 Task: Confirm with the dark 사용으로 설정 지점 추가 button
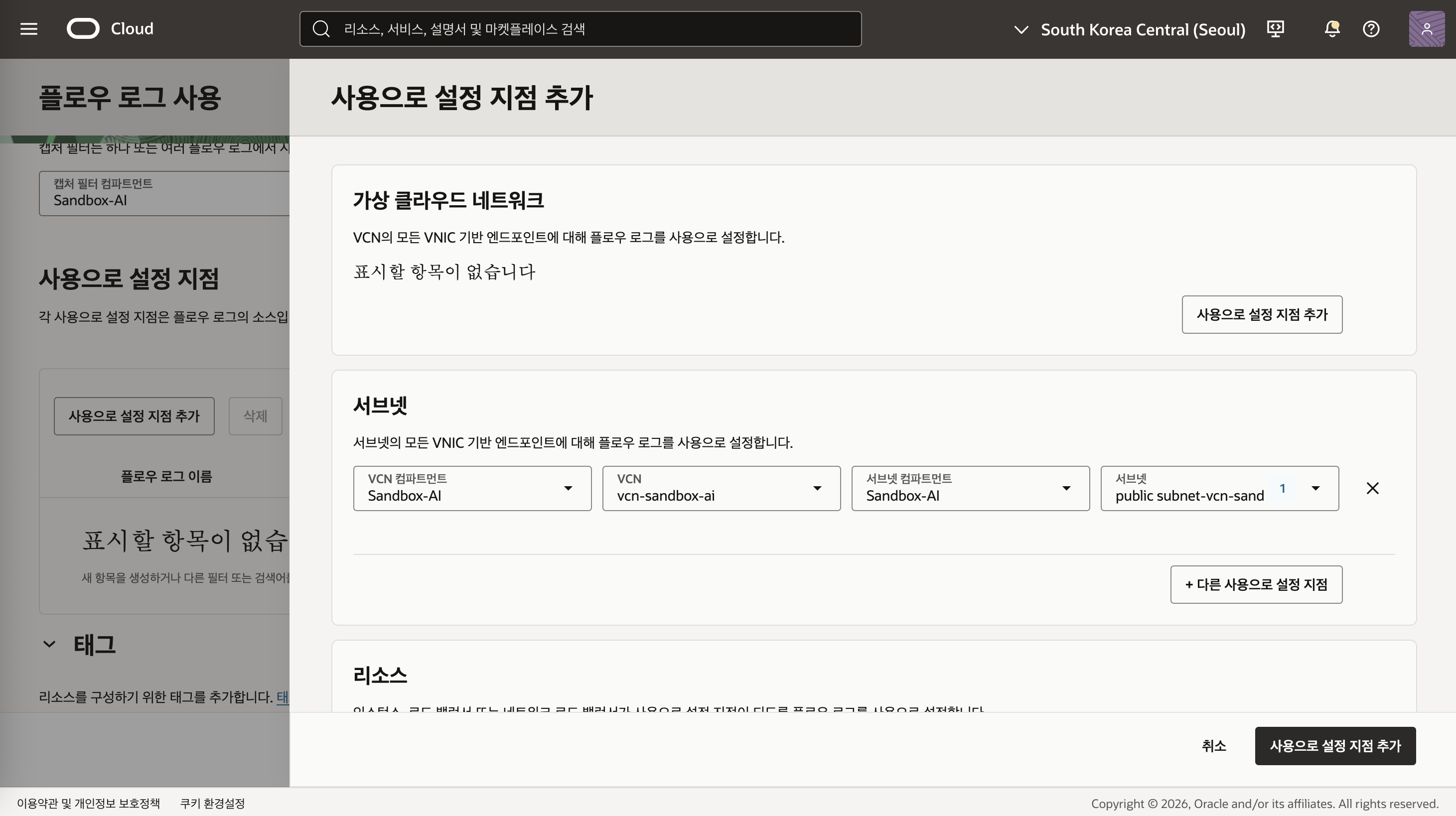pyautogui.click(x=1335, y=746)
